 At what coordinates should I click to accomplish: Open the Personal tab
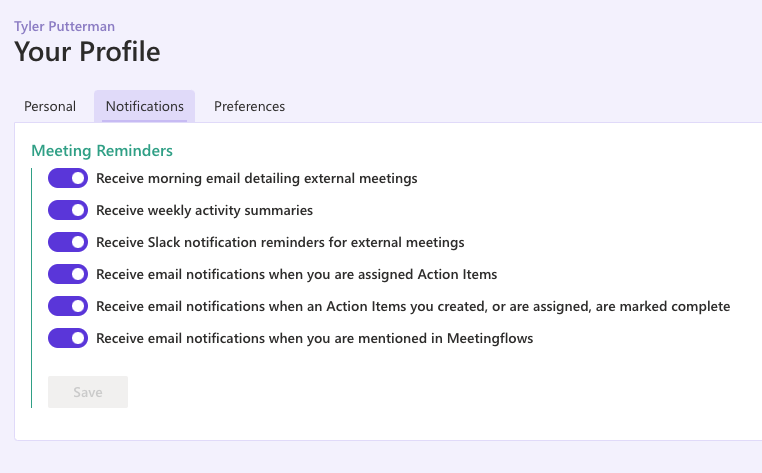[50, 106]
